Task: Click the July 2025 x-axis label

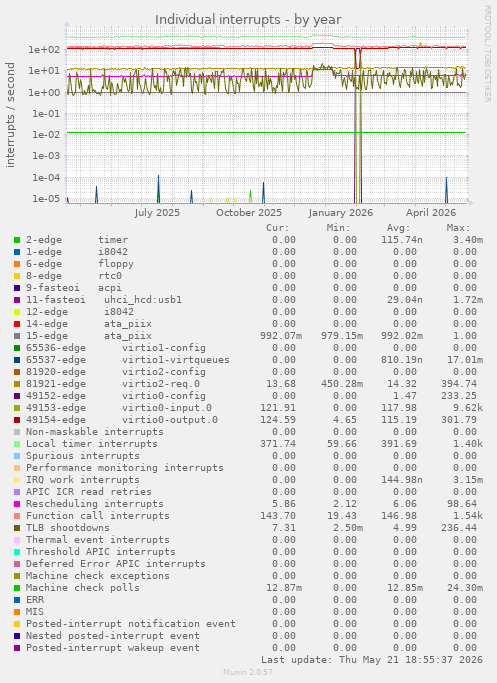Action: (x=157, y=213)
